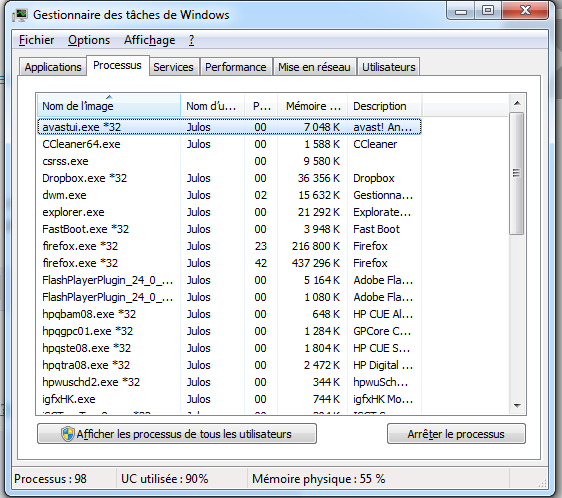Screen dimensions: 562x498
Task: Click the 15 632 K memory cell
Action: click(x=319, y=195)
